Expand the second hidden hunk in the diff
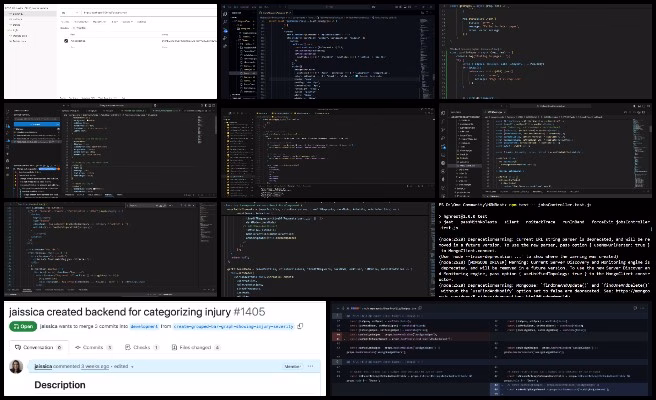Viewport: 656px width, 400px height. (x=338, y=362)
